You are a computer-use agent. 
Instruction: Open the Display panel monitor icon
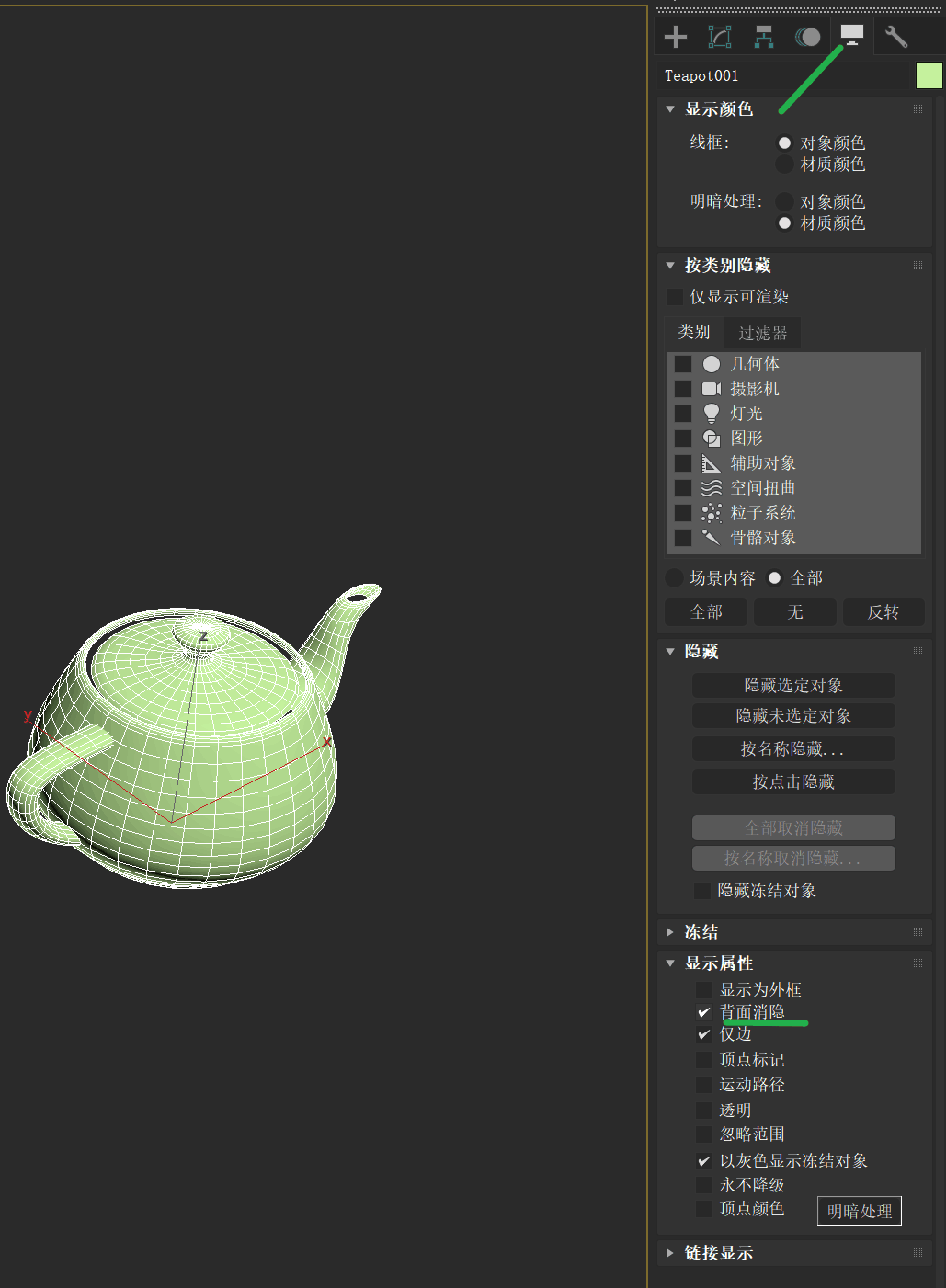pyautogui.click(x=852, y=36)
